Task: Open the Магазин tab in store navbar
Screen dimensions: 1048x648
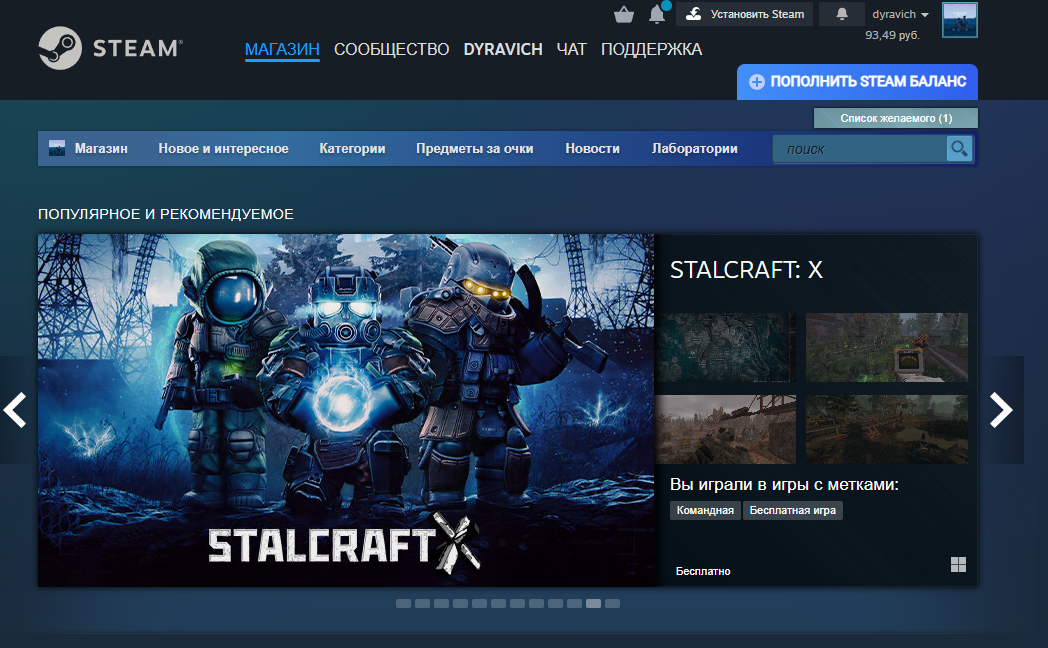Action: tap(101, 148)
